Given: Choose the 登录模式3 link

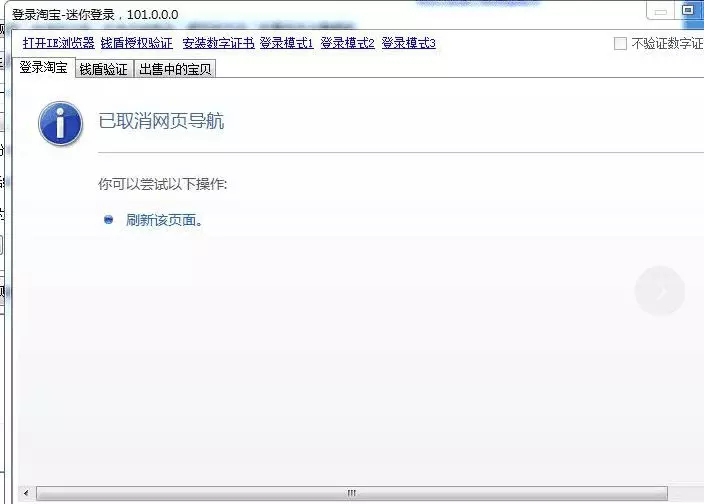Looking at the screenshot, I should (409, 43).
